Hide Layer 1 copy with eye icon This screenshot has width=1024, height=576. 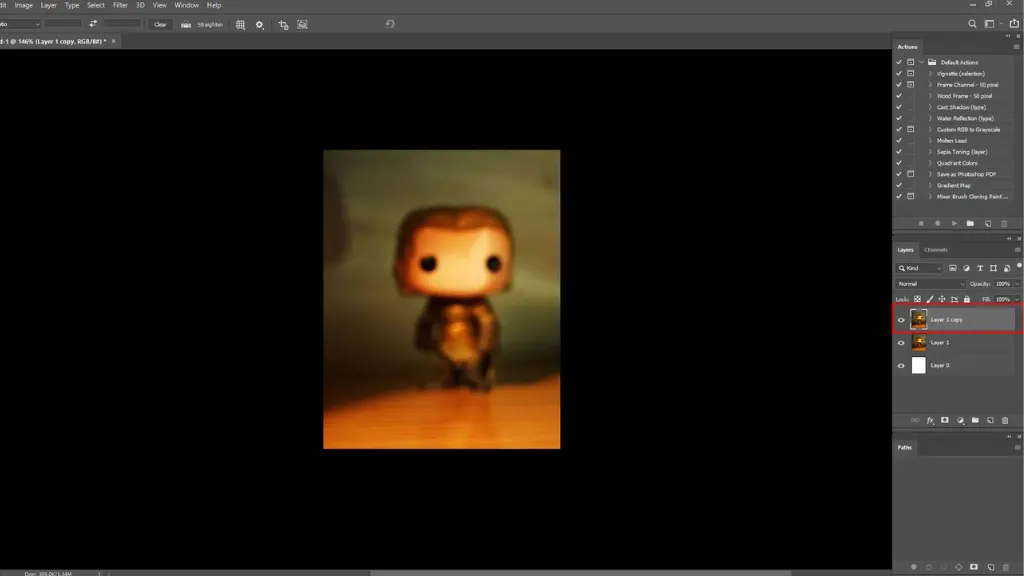901,320
